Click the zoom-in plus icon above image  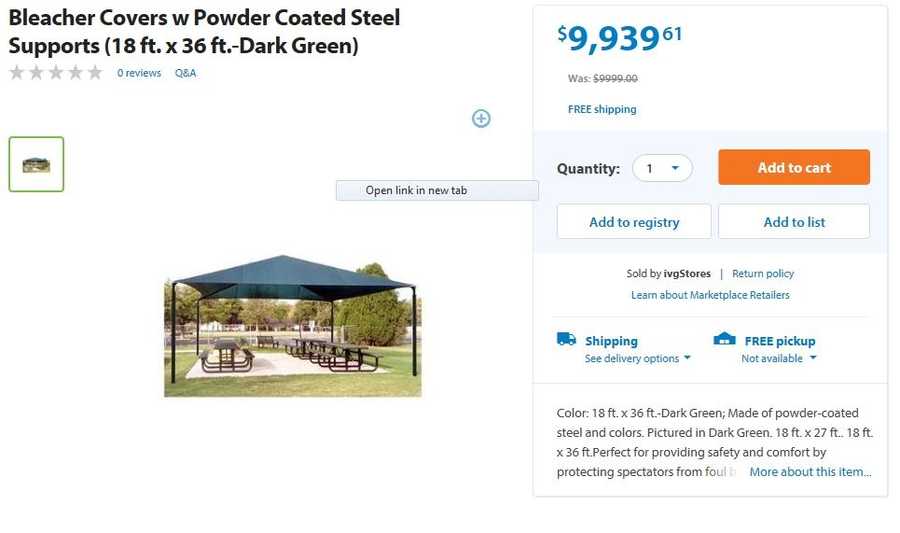481,119
